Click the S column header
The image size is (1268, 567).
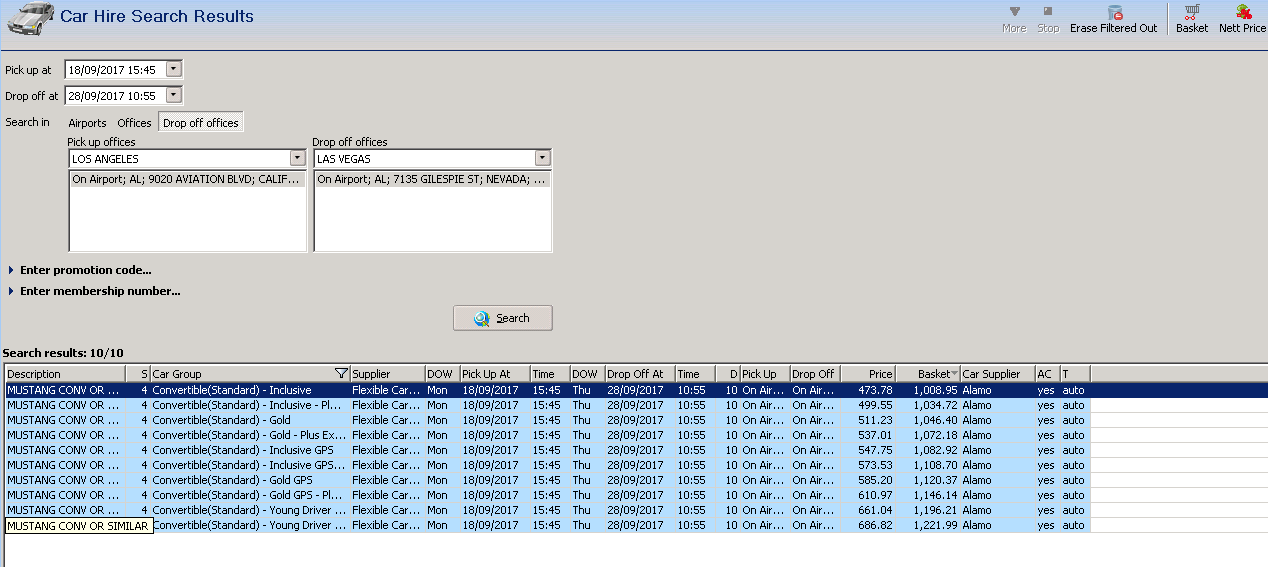[x=138, y=374]
